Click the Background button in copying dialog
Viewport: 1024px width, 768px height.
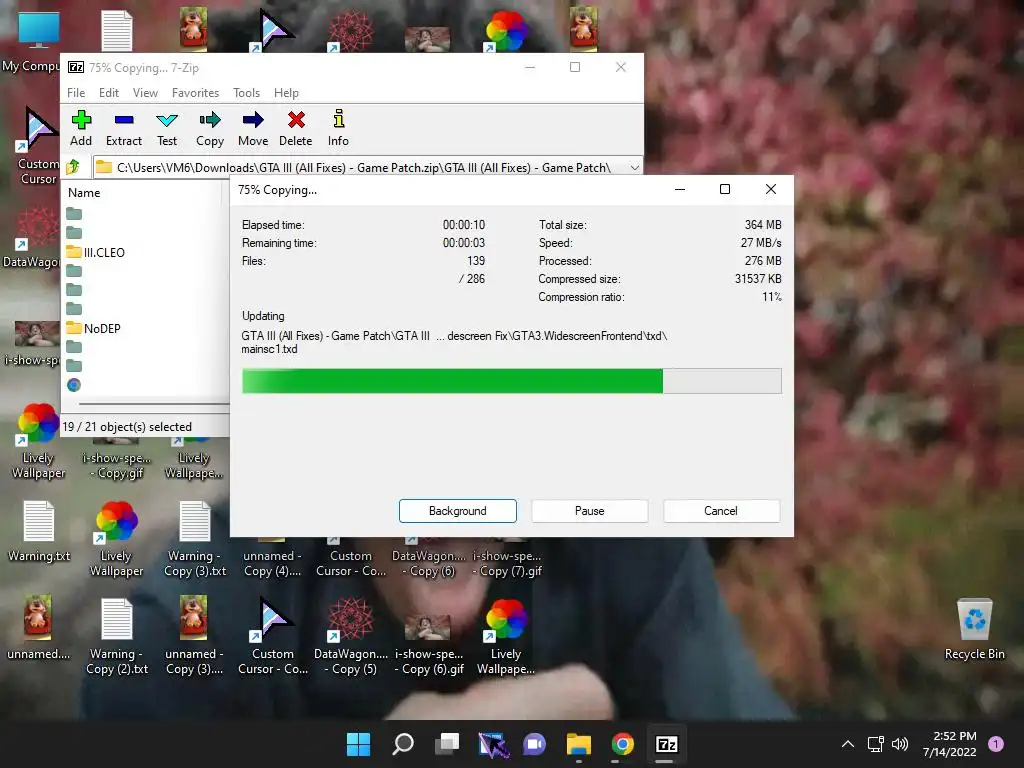[458, 511]
